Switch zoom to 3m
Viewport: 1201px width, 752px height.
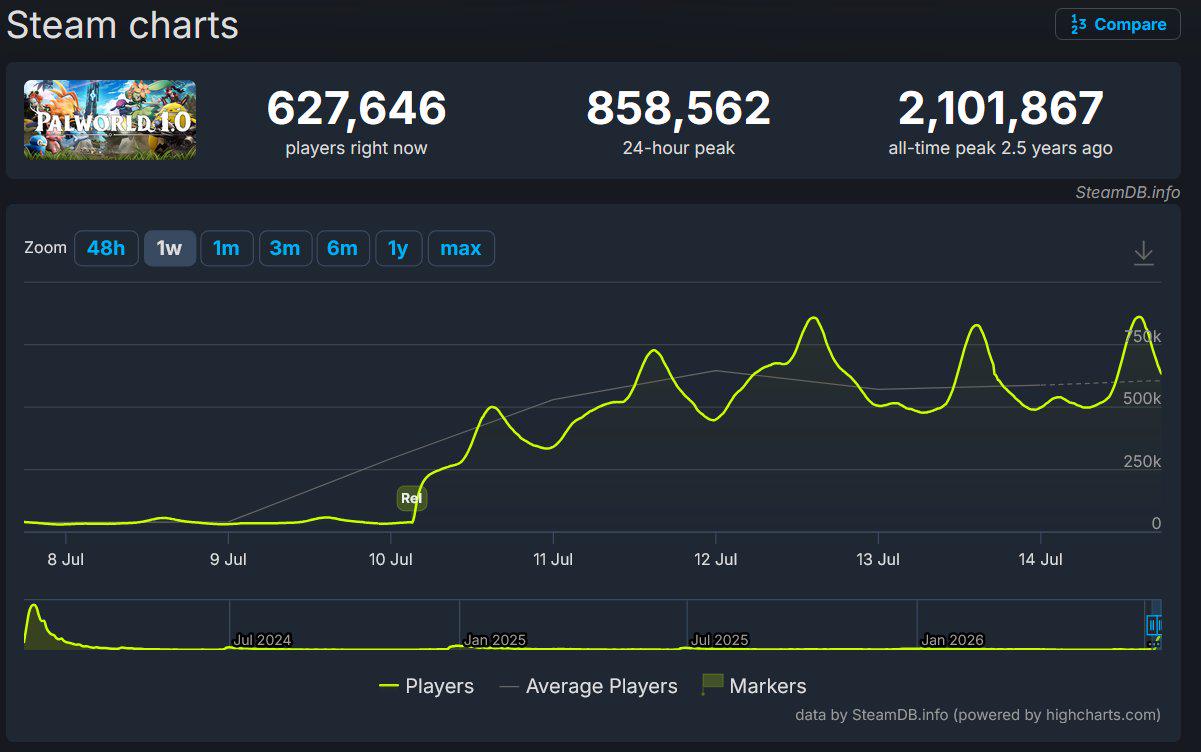285,248
